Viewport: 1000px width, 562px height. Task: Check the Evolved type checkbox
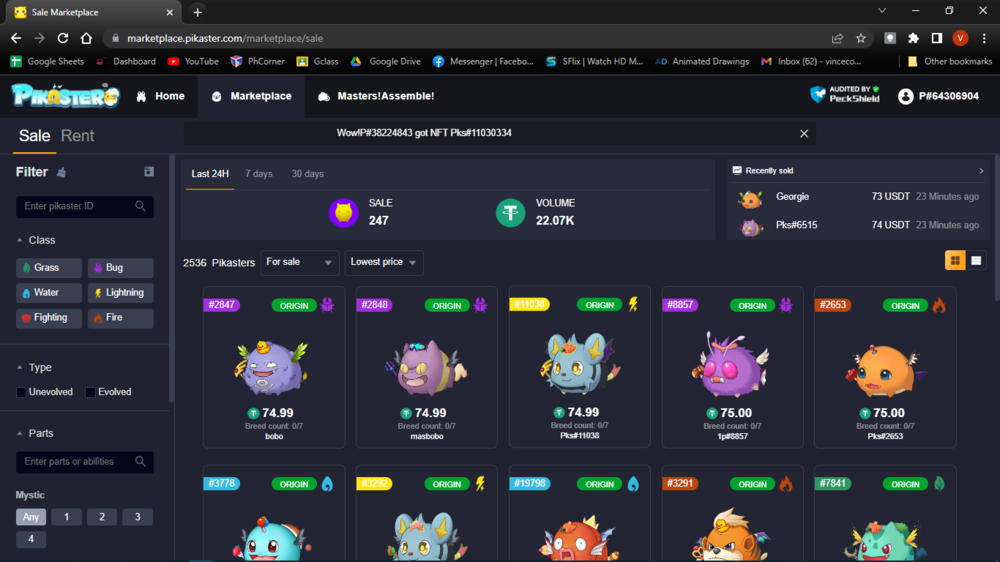pyautogui.click(x=91, y=392)
